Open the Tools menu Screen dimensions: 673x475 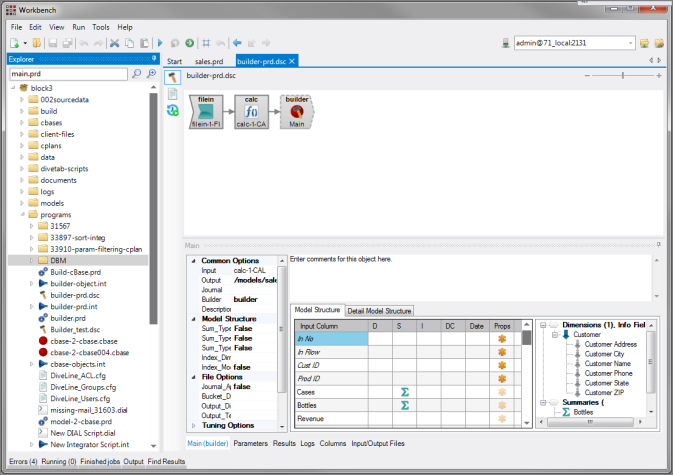point(101,26)
